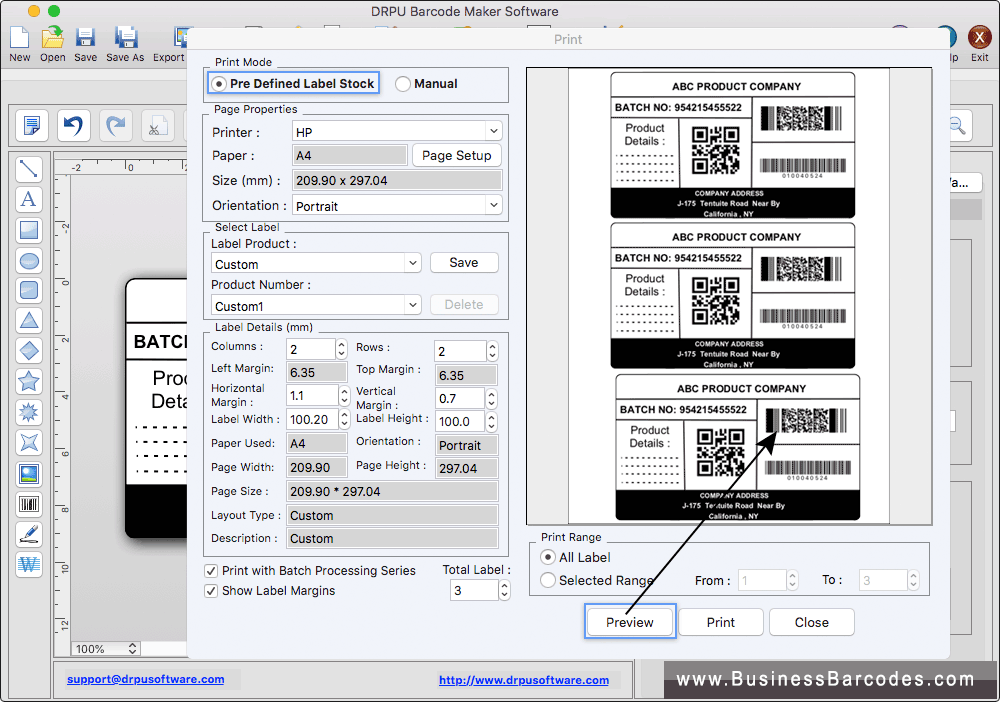Click the third label in print preview

tap(737, 447)
